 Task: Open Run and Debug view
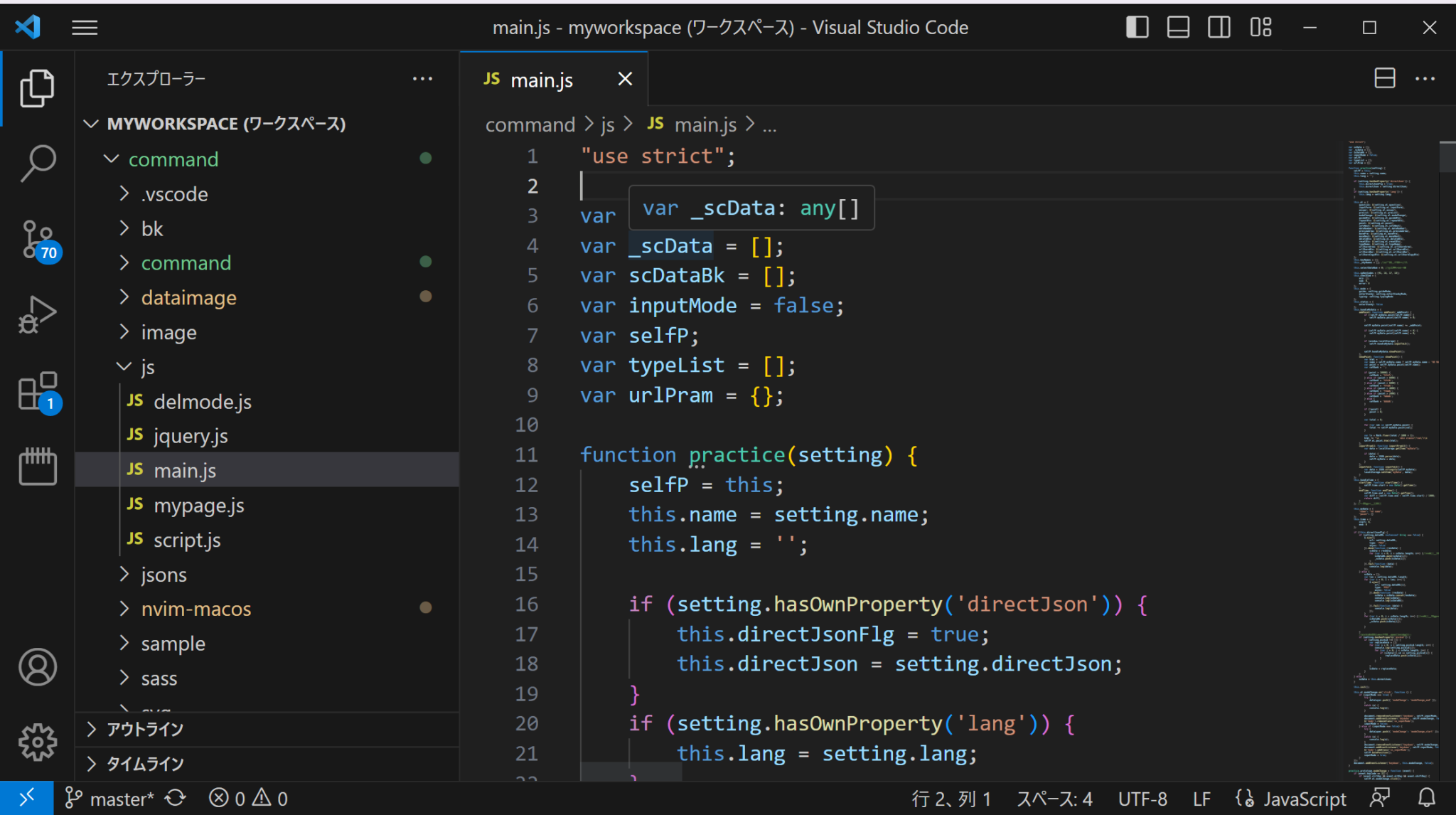(38, 314)
